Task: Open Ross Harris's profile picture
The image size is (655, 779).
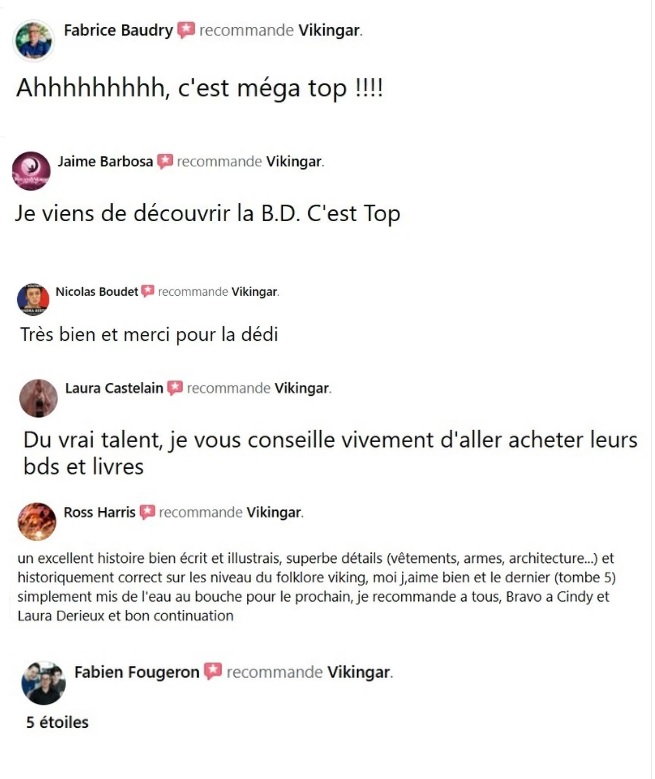Action: point(37,521)
